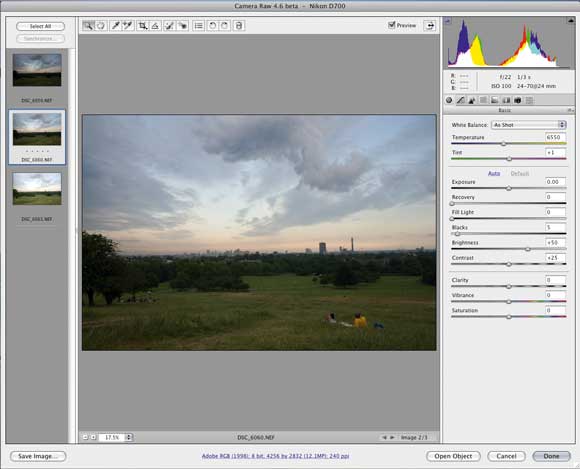Select the Zoom tool
580x469 pixels.
pyautogui.click(x=88, y=26)
